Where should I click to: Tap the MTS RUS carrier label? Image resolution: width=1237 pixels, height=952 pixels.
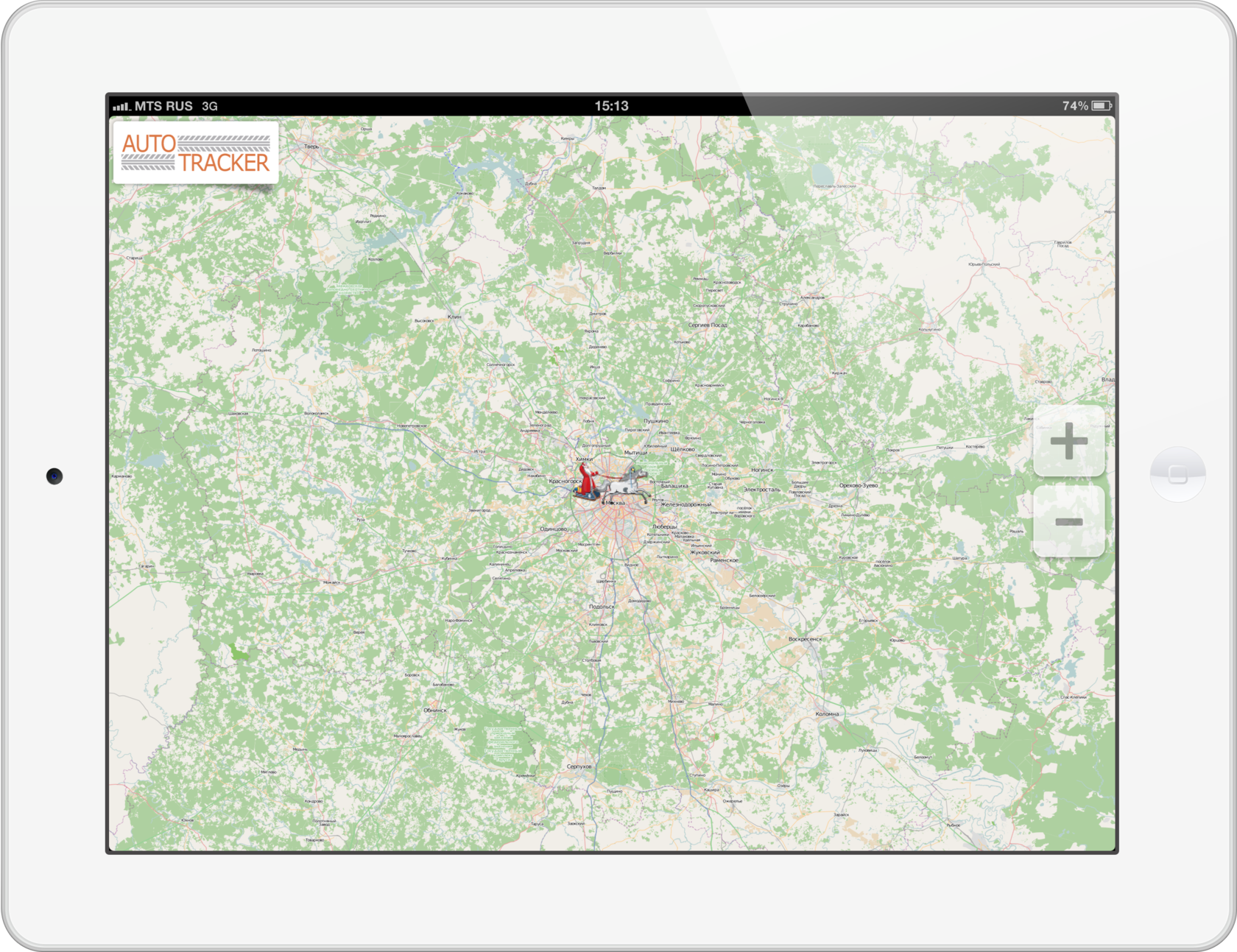click(163, 106)
